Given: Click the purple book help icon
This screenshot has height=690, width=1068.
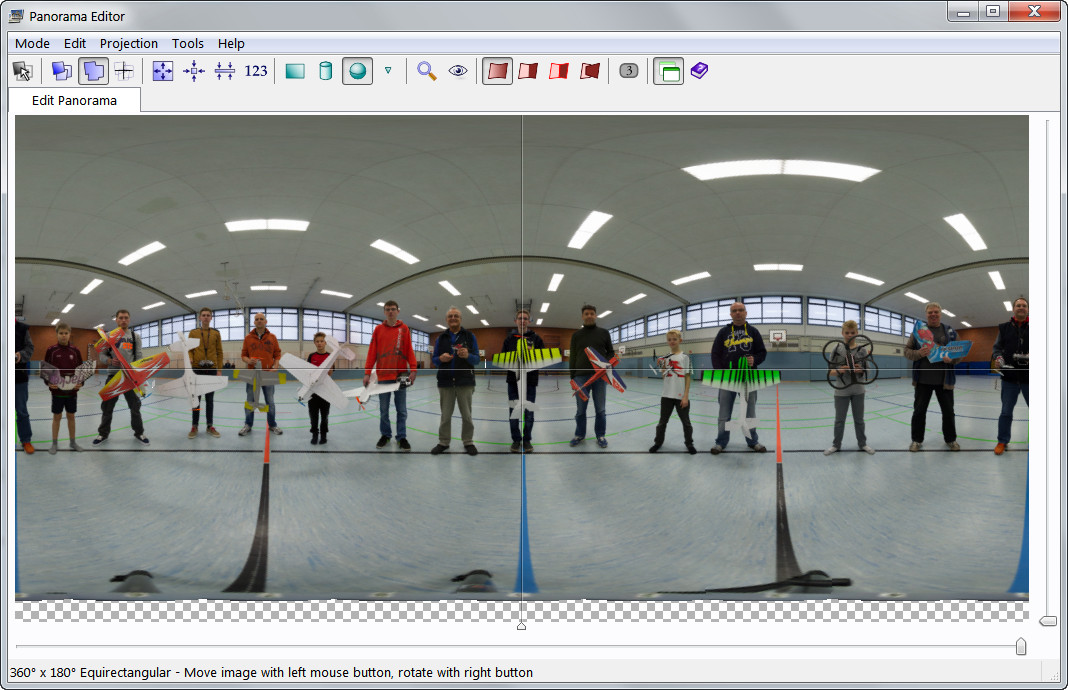Looking at the screenshot, I should coord(699,71).
